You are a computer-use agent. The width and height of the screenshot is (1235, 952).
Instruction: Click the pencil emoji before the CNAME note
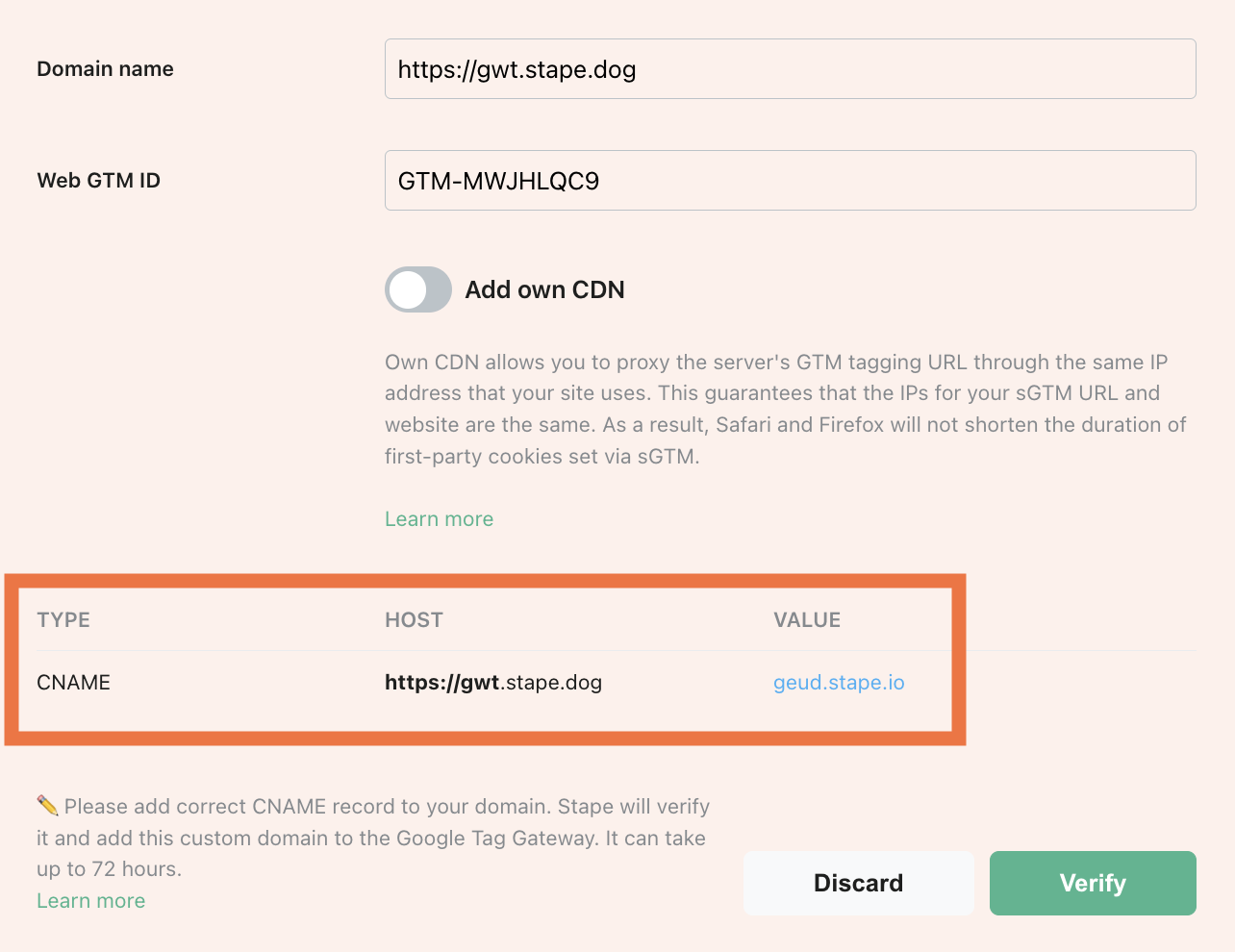[x=47, y=805]
